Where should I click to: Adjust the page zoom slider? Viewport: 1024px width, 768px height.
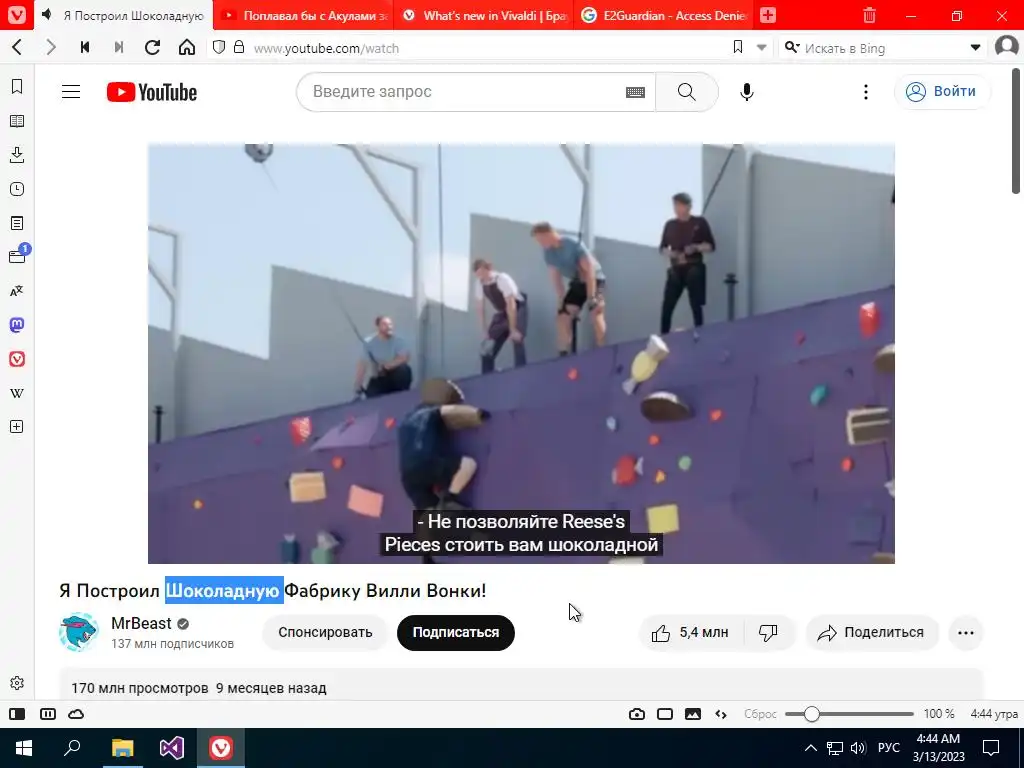[849, 714]
